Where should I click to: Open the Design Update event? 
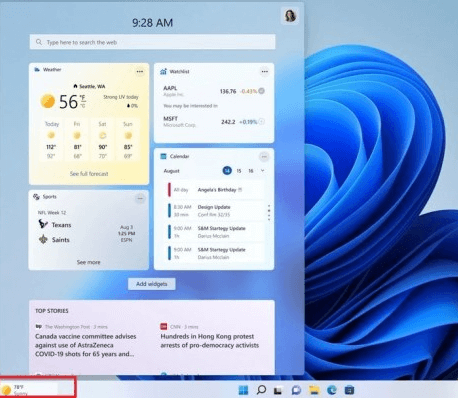click(216, 211)
